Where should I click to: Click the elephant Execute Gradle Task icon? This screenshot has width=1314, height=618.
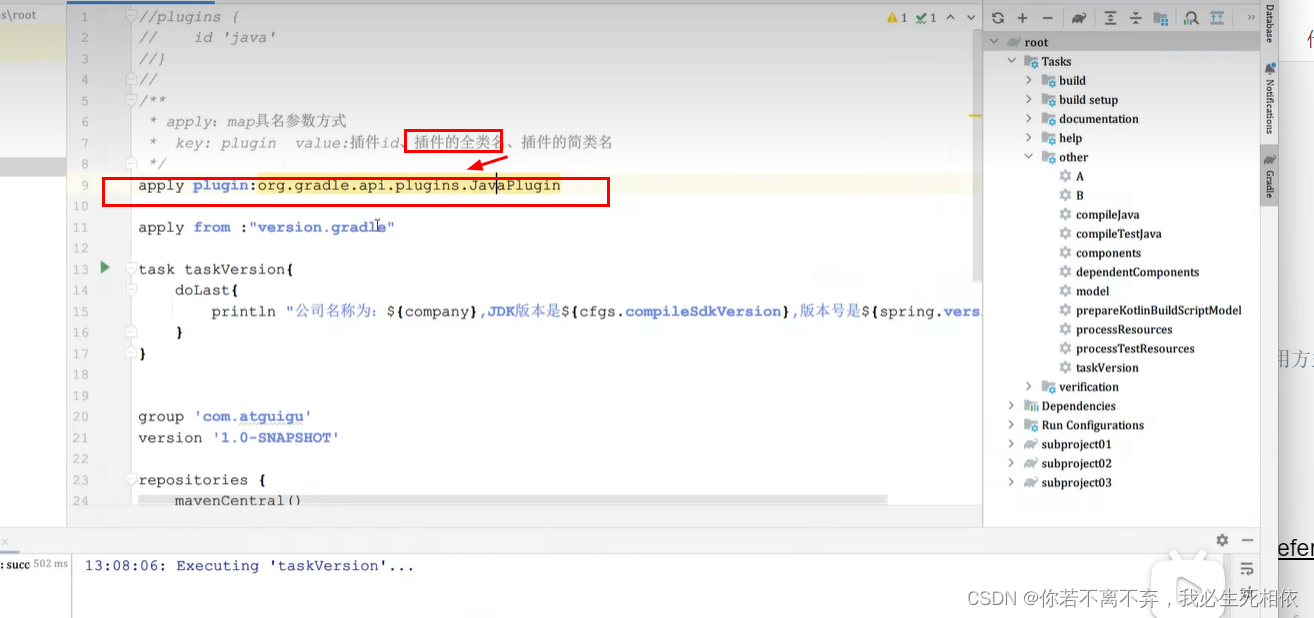click(x=1079, y=18)
